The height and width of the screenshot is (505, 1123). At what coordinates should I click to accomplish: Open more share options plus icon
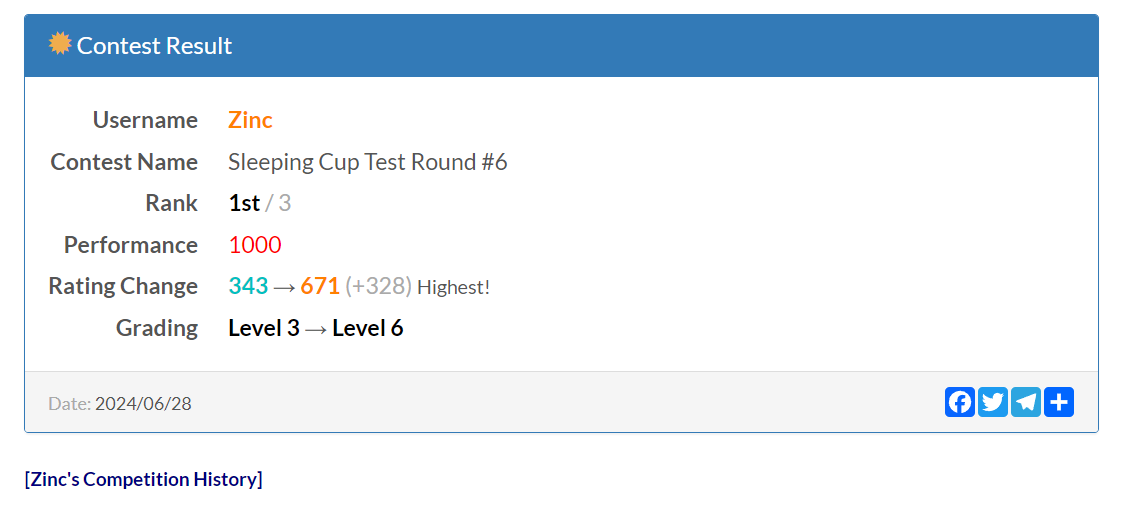[x=1059, y=402]
